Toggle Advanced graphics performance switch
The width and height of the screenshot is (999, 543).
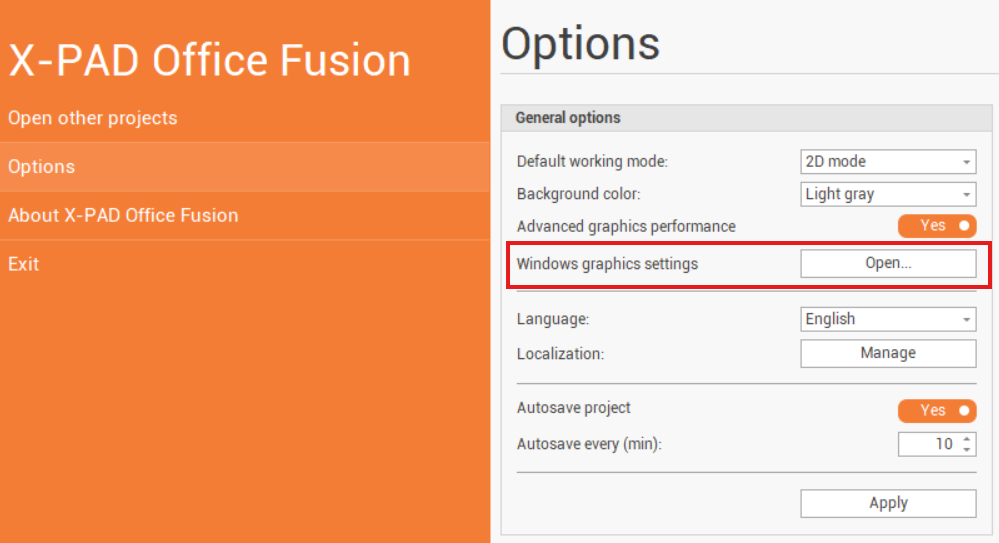(937, 226)
